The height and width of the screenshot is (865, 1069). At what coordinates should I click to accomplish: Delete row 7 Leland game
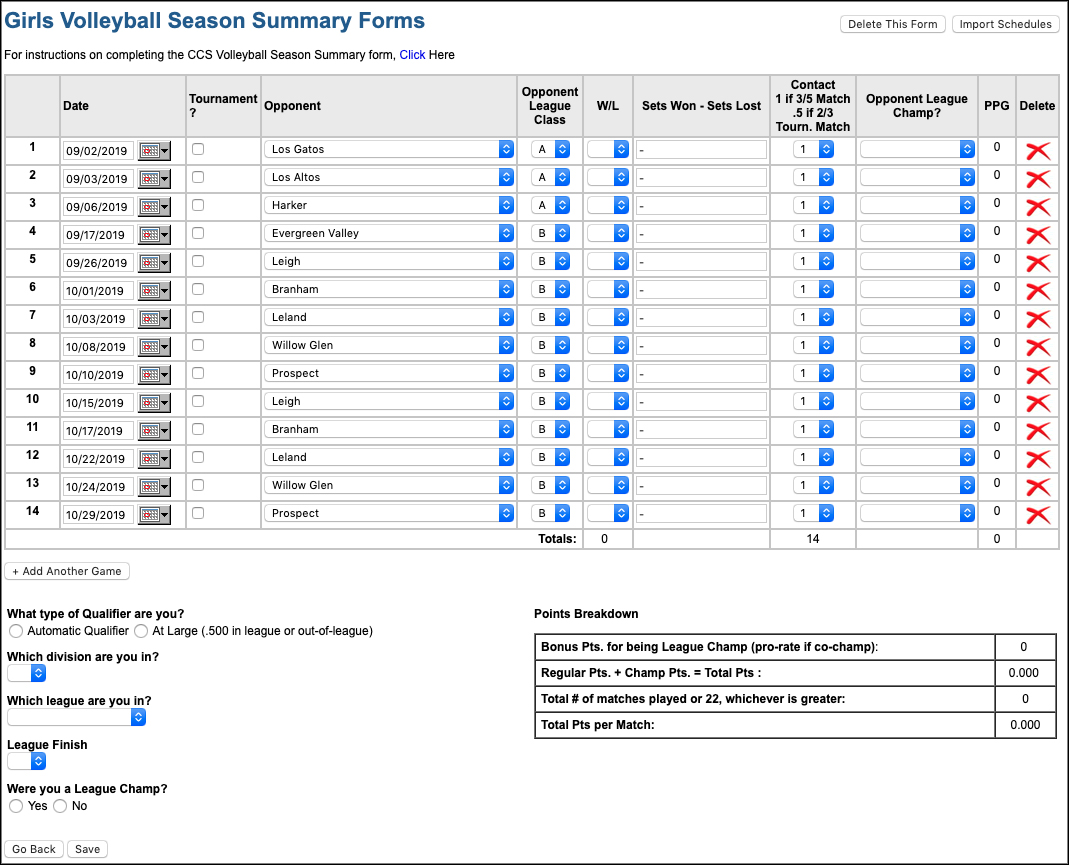[1038, 319]
